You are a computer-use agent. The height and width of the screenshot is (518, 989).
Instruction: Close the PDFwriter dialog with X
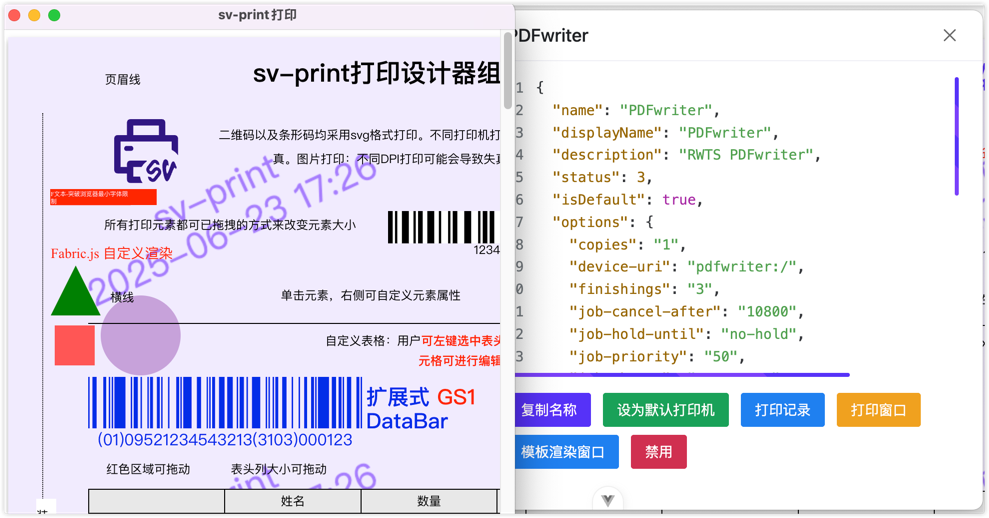(x=949, y=36)
